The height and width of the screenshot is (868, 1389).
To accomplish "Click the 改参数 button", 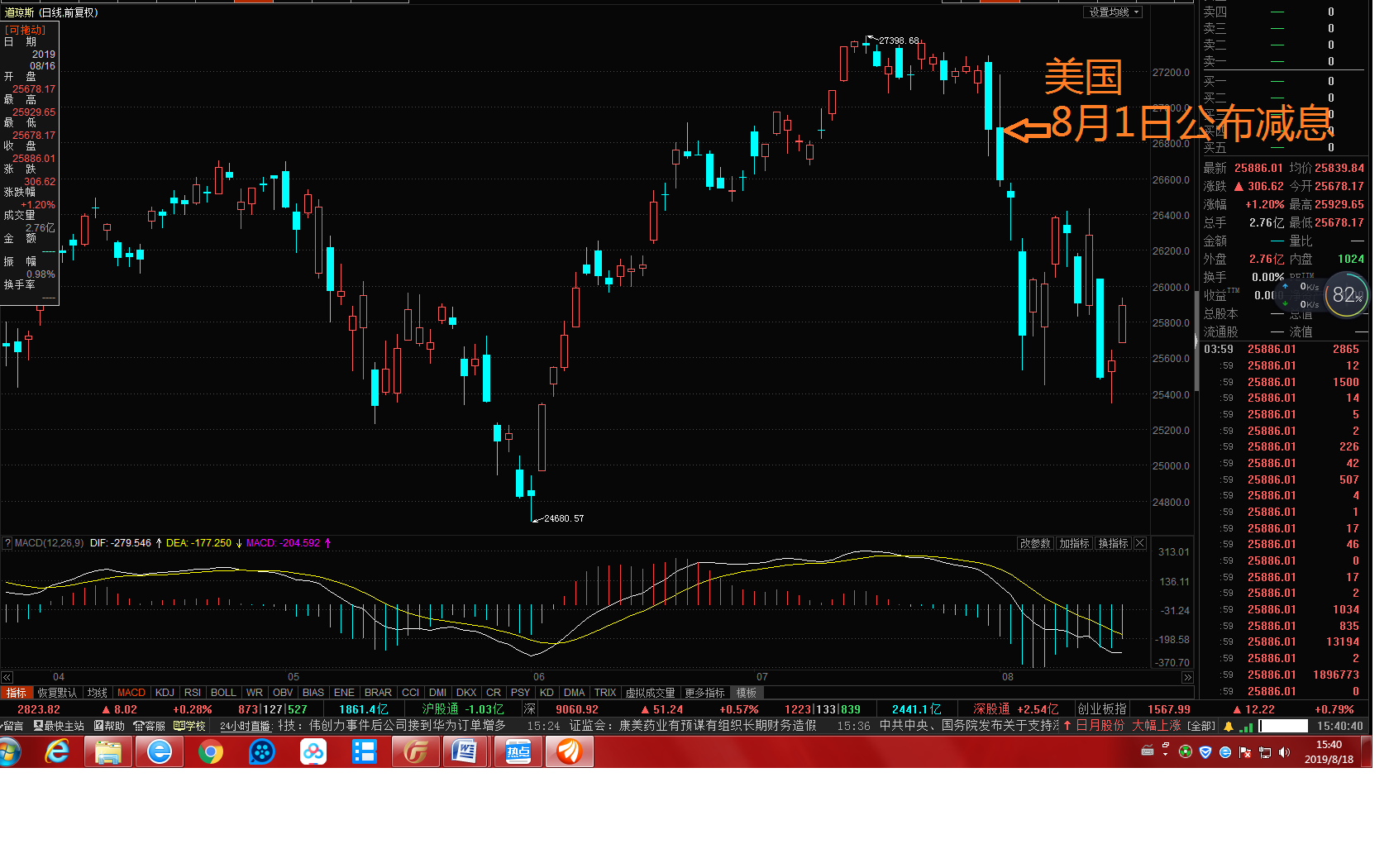I will (1034, 543).
